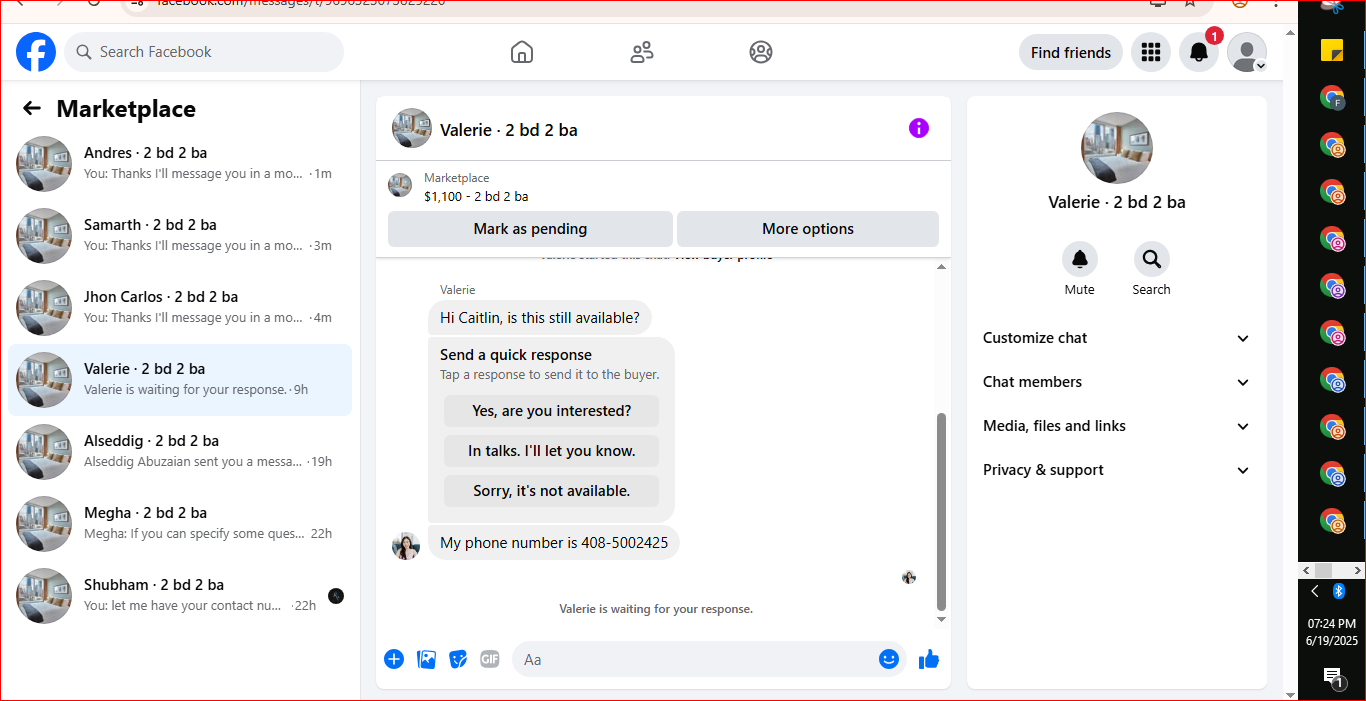The image size is (1366, 701).
Task: Open the Megha · 2 bd 2 ba conversation
Action: point(180,524)
